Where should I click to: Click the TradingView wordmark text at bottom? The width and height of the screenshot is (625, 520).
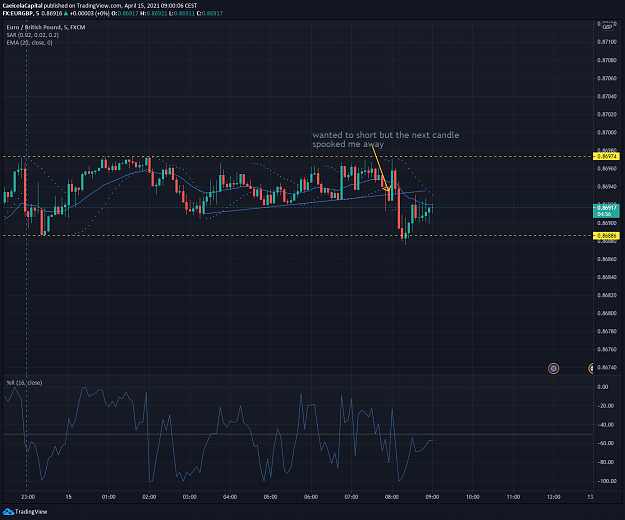coord(31,512)
